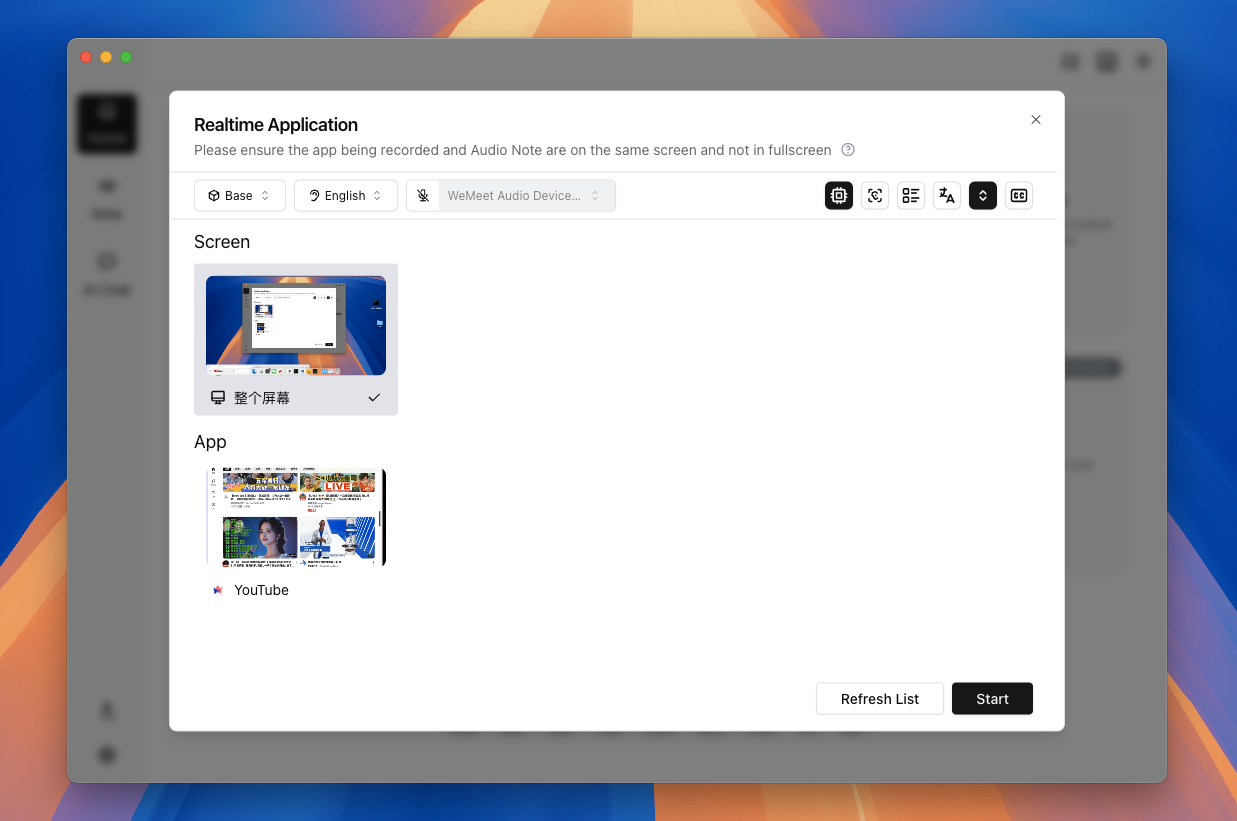Toggle the CC closed captions icon

[1019, 196]
